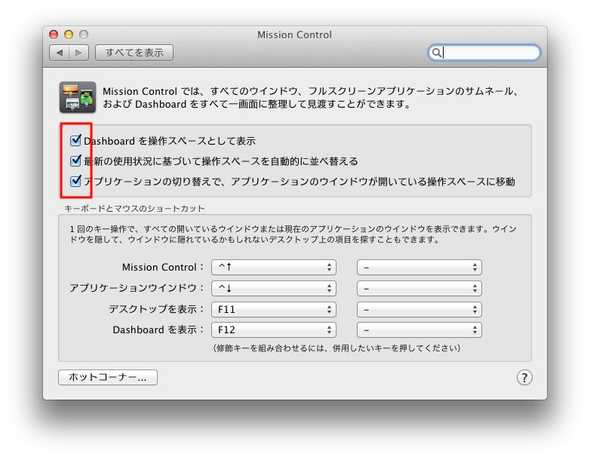The height and width of the screenshot is (459, 590).
Task: Click the 修飾キーを組み合わせるには hint text
Action: 337,348
